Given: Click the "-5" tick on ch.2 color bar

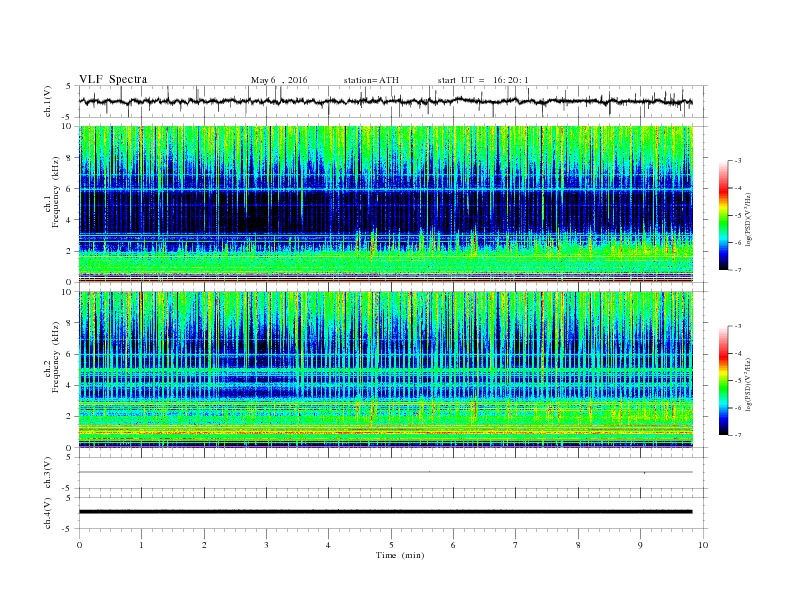Looking at the screenshot, I should (738, 381).
